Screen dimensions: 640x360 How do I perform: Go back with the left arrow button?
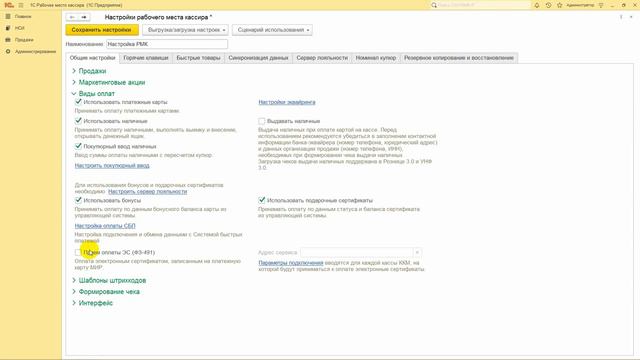click(x=72, y=17)
